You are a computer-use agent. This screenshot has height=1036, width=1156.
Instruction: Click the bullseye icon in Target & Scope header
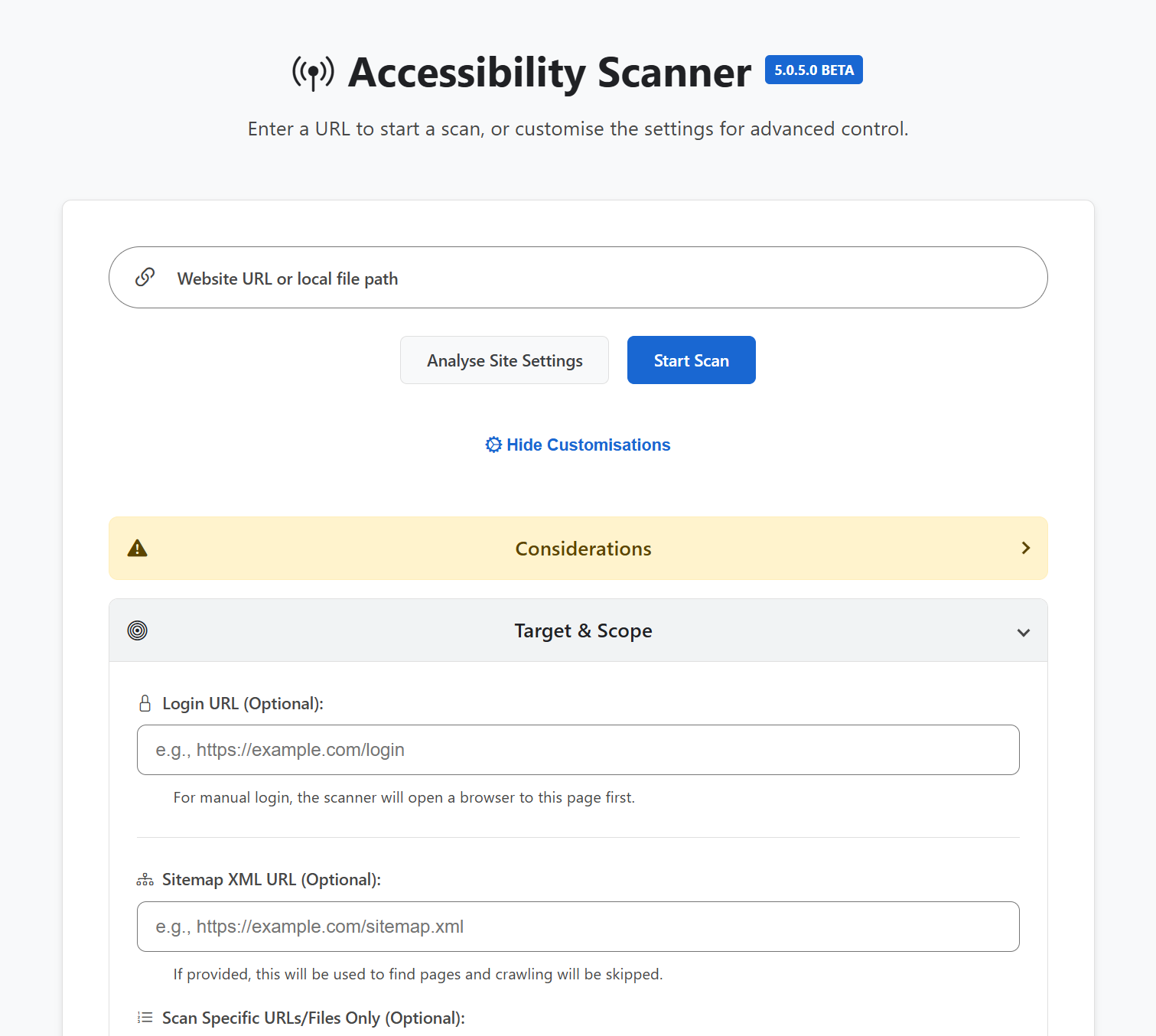pos(137,630)
